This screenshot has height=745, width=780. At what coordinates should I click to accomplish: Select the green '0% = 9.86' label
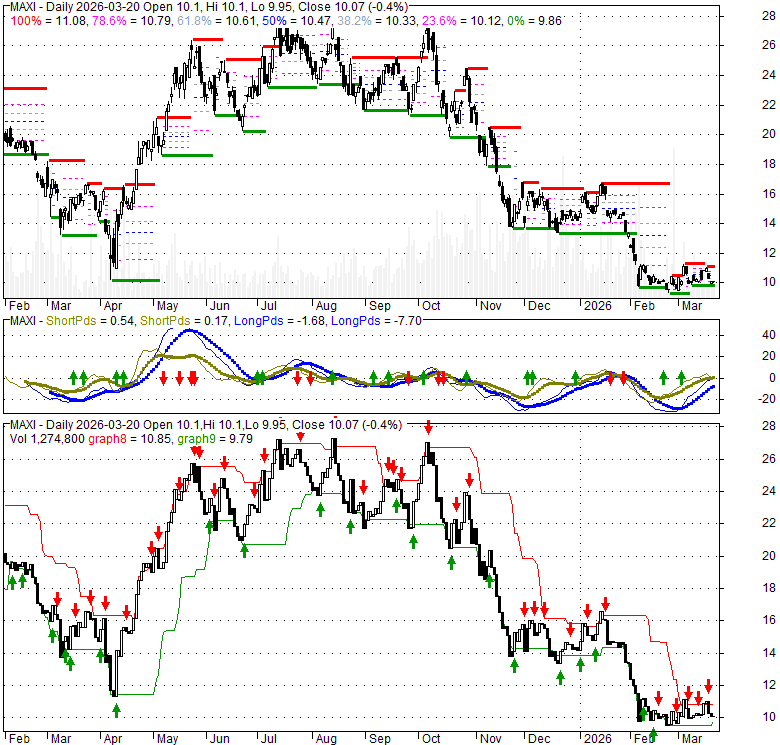coord(534,21)
